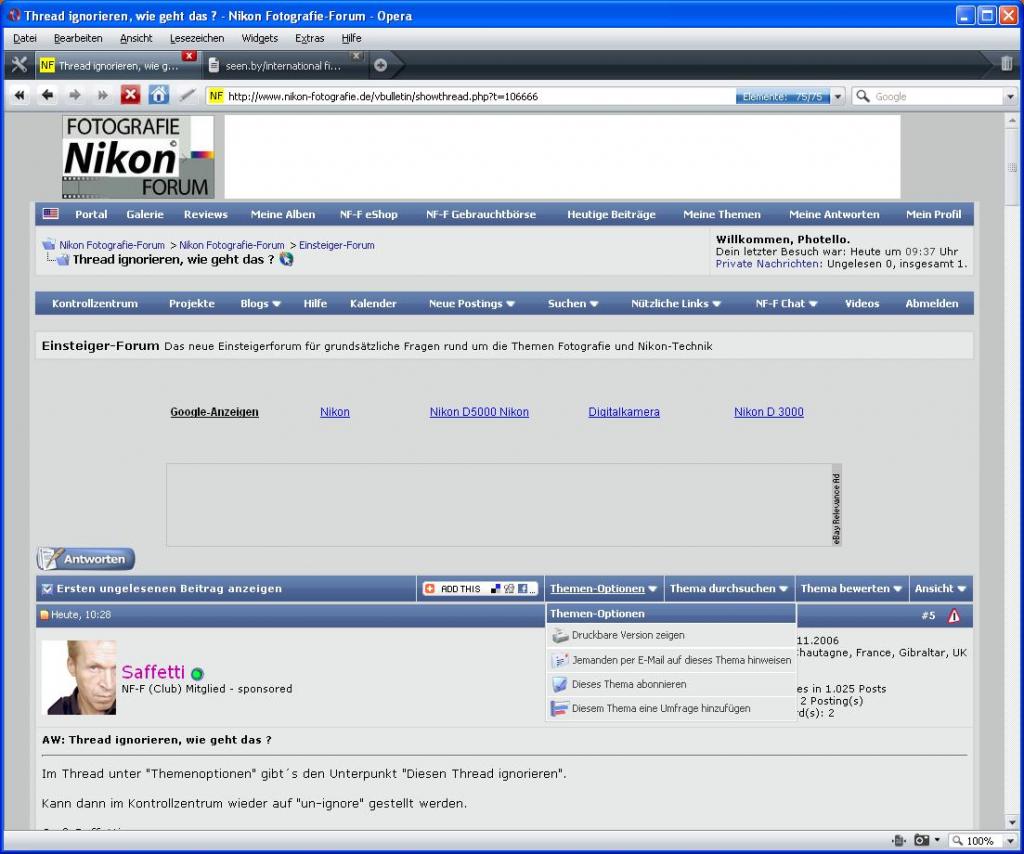Viewport: 1024px width, 854px height.
Task: Close the 'Thread ignorieren' tab
Action: (x=189, y=56)
